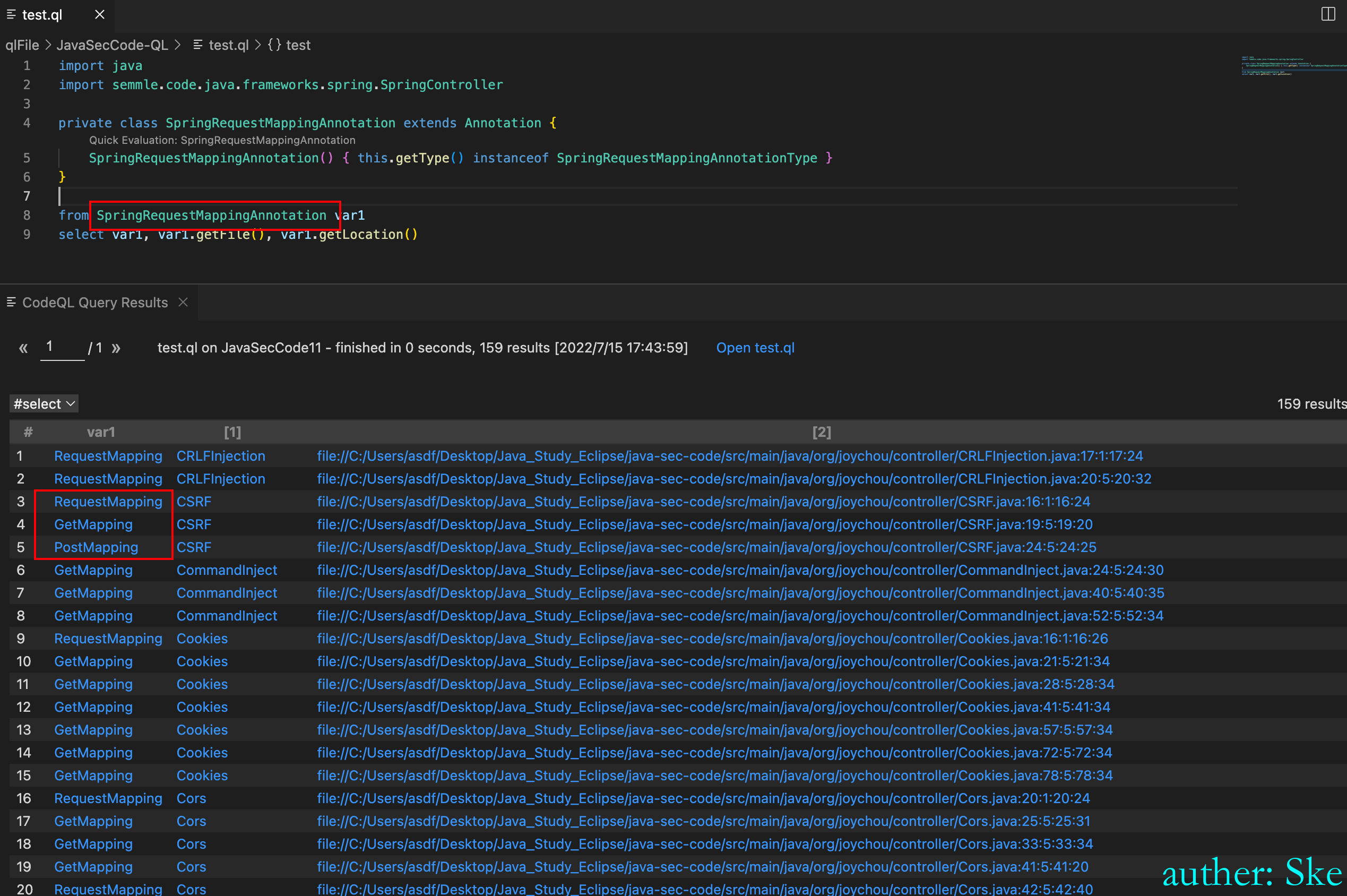Click the page number input field

(62, 347)
